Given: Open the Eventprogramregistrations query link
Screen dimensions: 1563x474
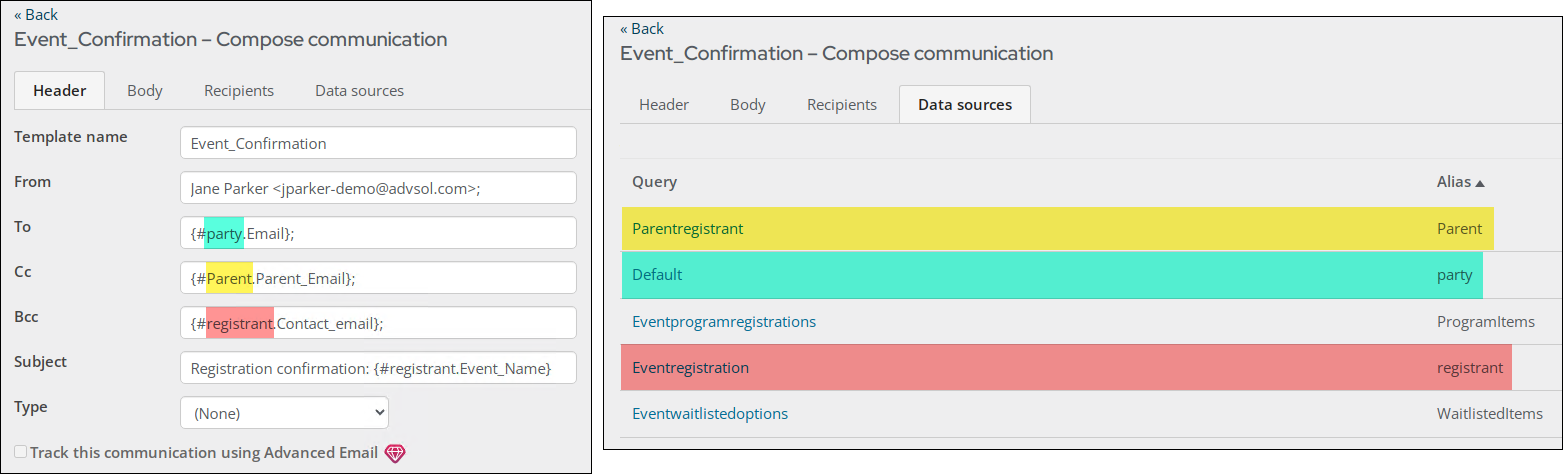Looking at the screenshot, I should [724, 321].
